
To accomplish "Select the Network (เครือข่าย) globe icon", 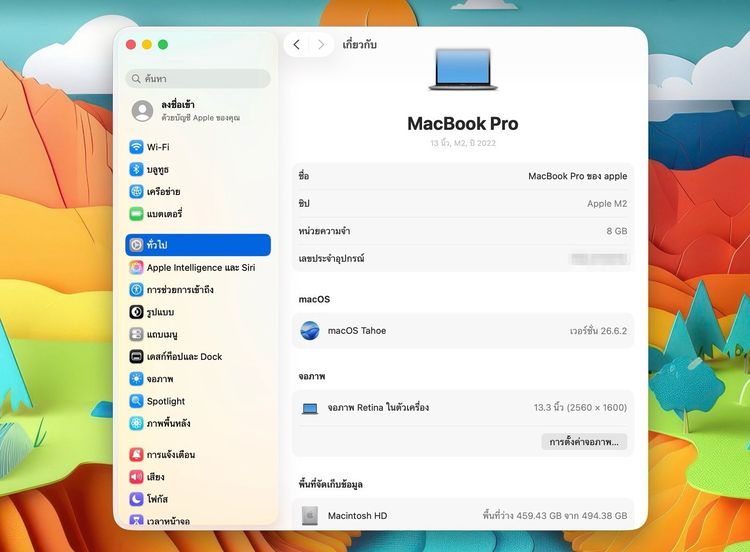I will [x=136, y=191].
